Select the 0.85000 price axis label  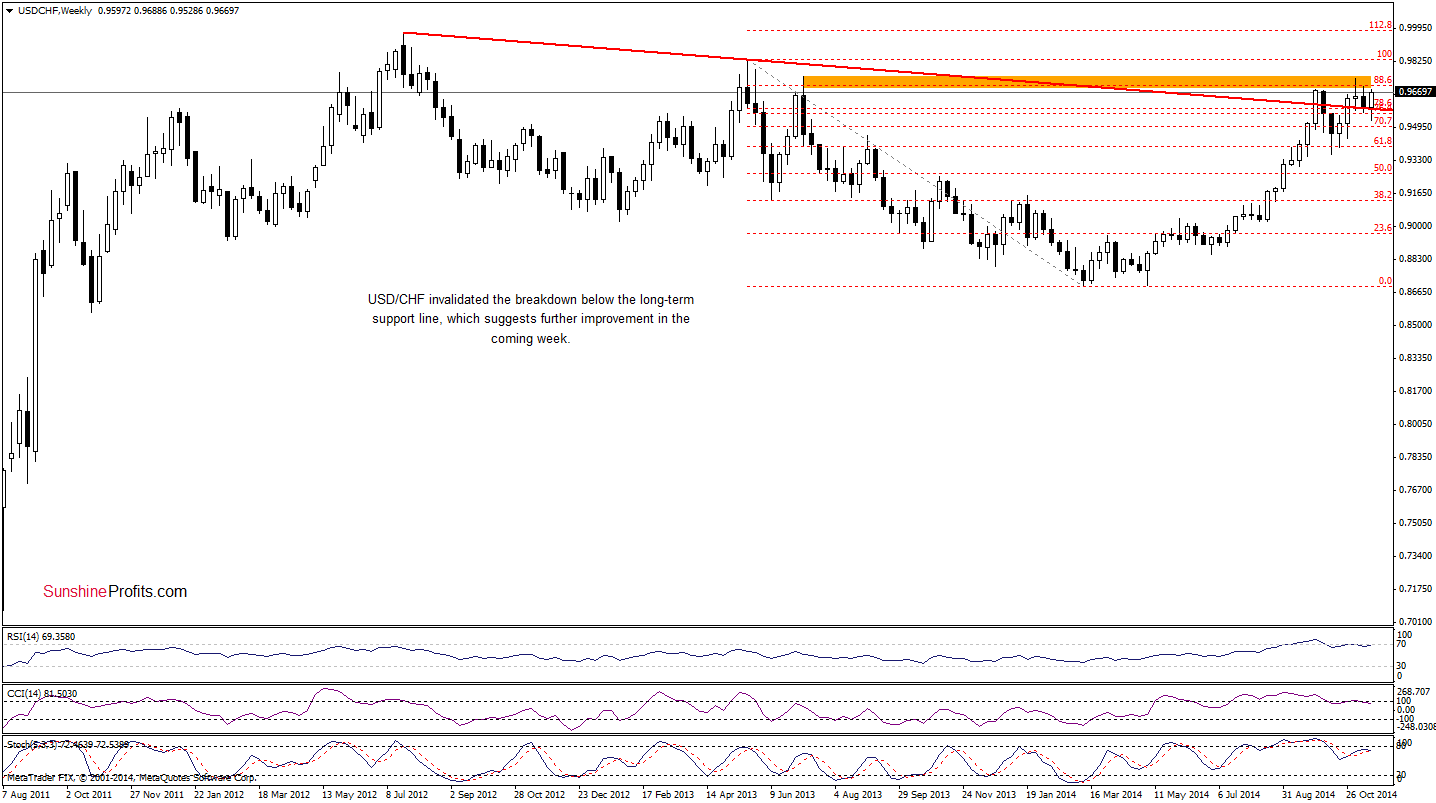1415,325
